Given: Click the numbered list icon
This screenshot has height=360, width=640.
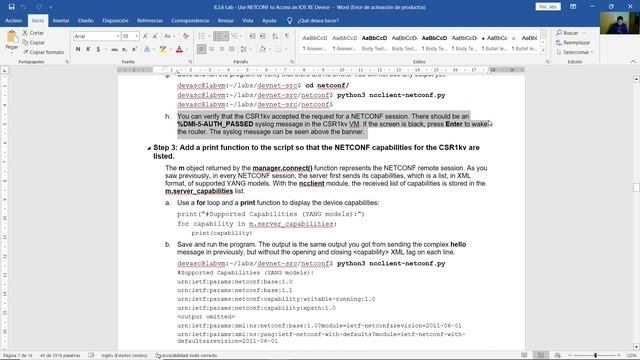Looking at the screenshot, I should [x=219, y=36].
